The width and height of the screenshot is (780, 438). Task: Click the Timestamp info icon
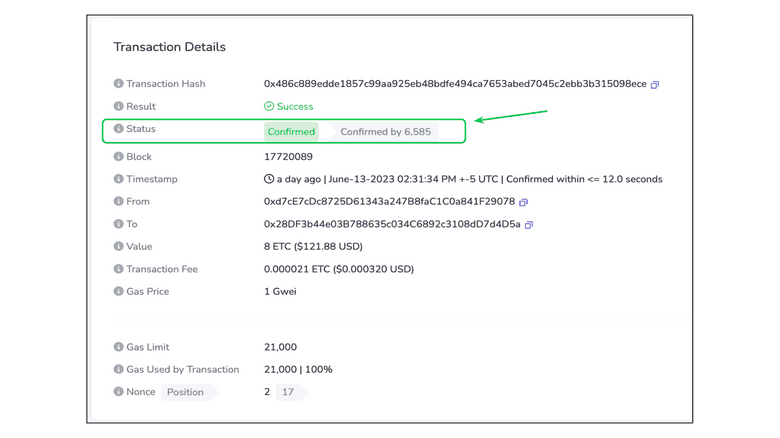[x=118, y=179]
